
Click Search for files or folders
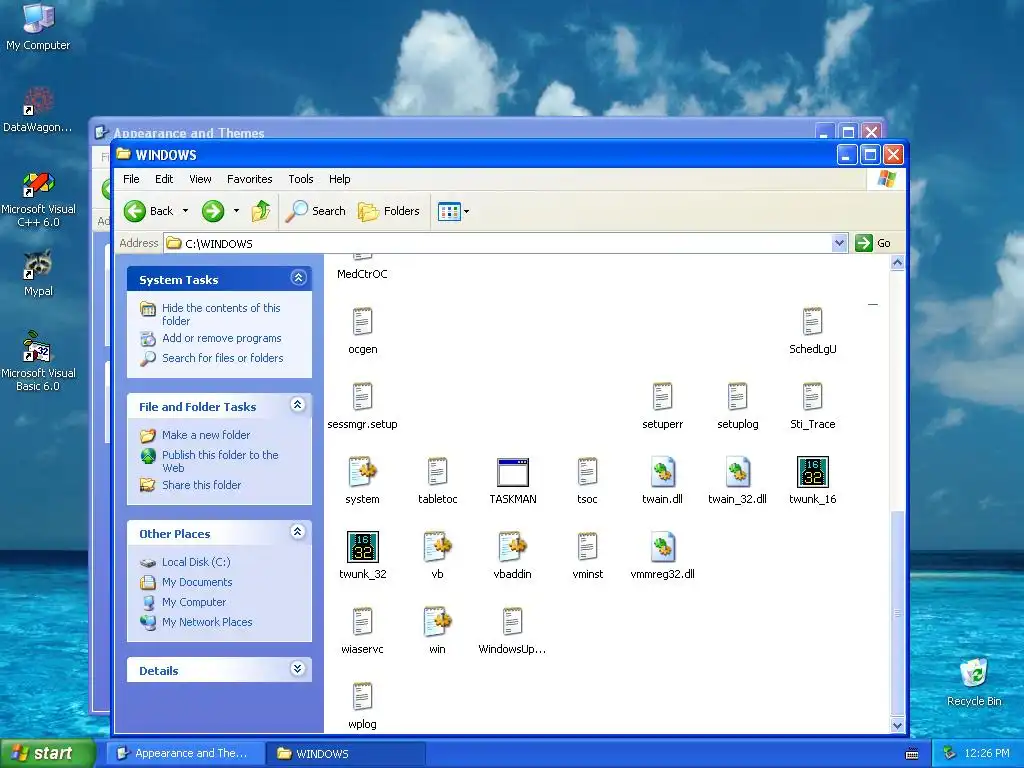(223, 358)
